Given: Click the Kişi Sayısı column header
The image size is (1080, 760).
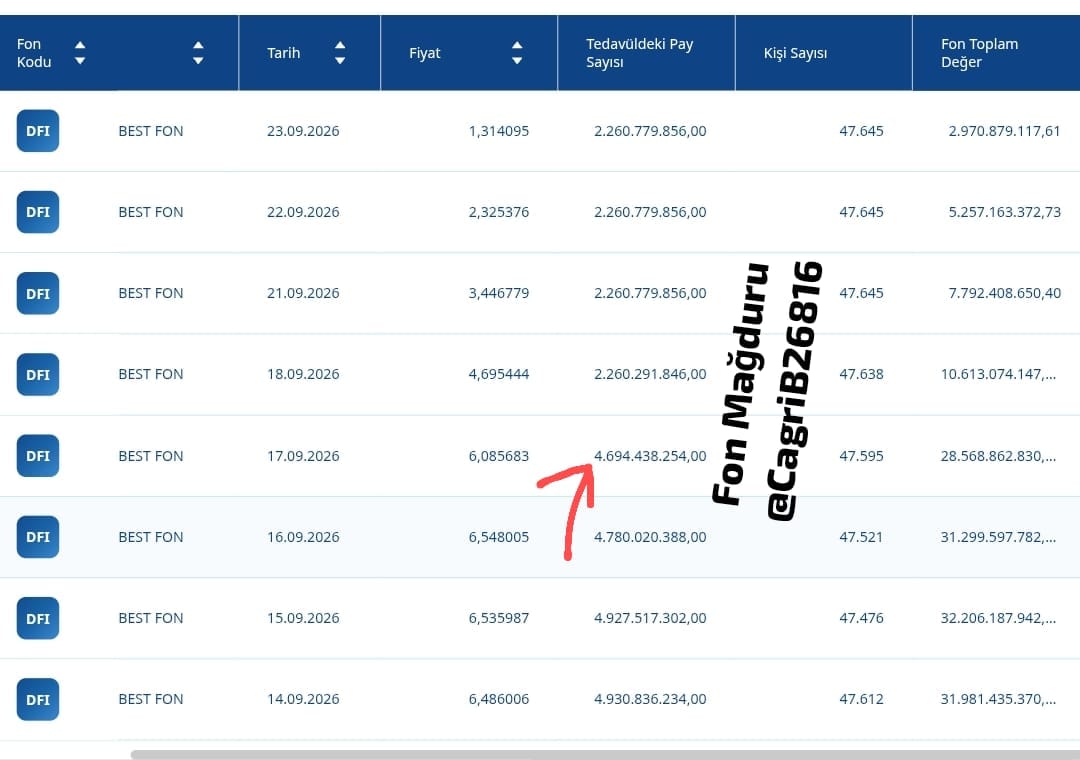Looking at the screenshot, I should point(795,53).
